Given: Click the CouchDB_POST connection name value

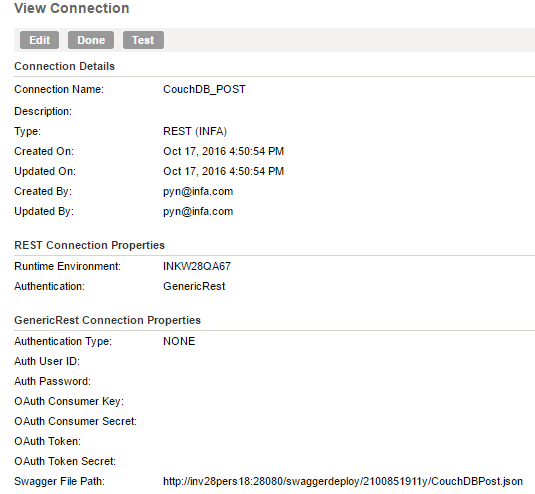Looking at the screenshot, I should (x=204, y=89).
